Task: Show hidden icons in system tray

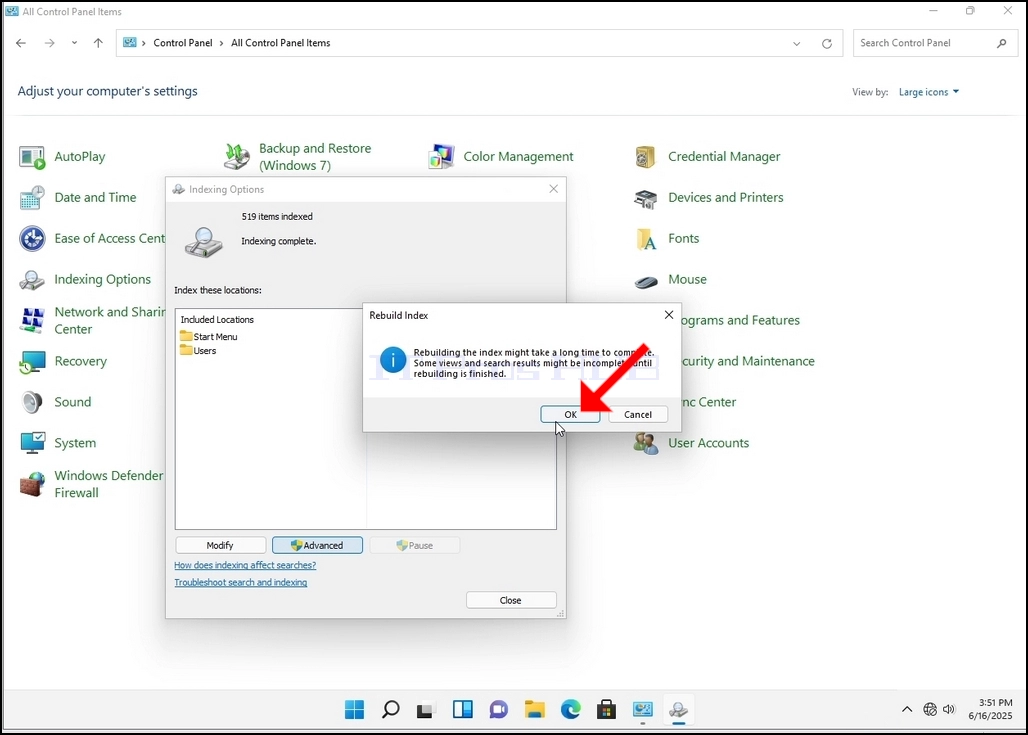Action: (907, 709)
